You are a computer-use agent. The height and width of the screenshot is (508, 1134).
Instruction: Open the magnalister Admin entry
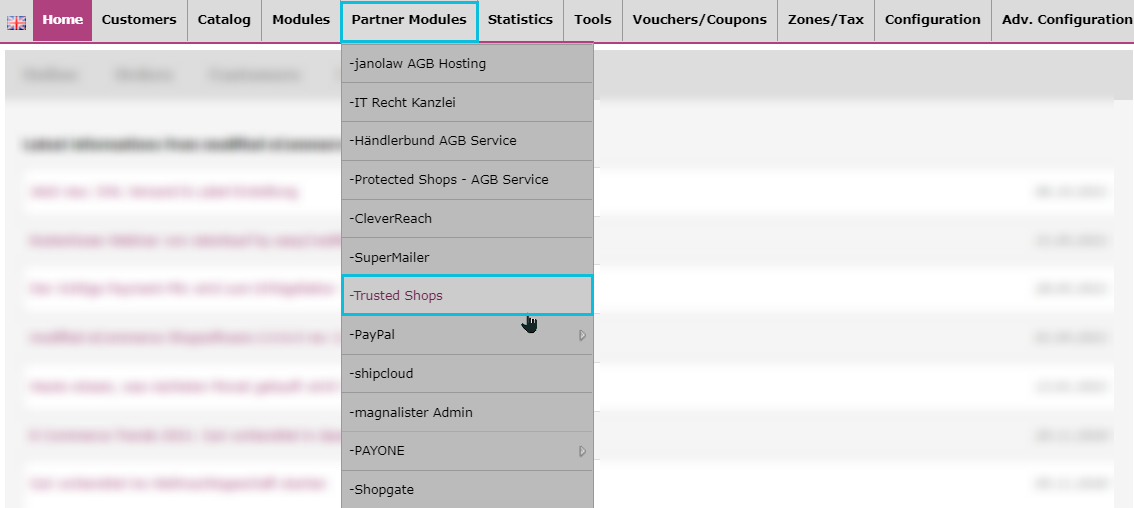point(467,412)
